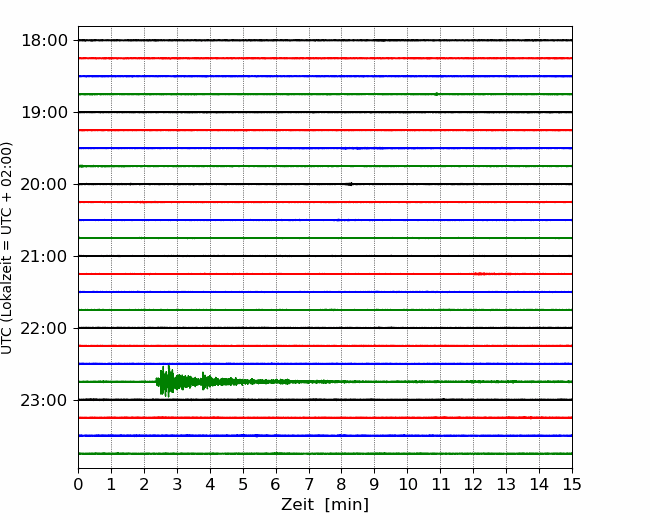
Task: Click the x-axis tick label 0
Action: [78, 484]
